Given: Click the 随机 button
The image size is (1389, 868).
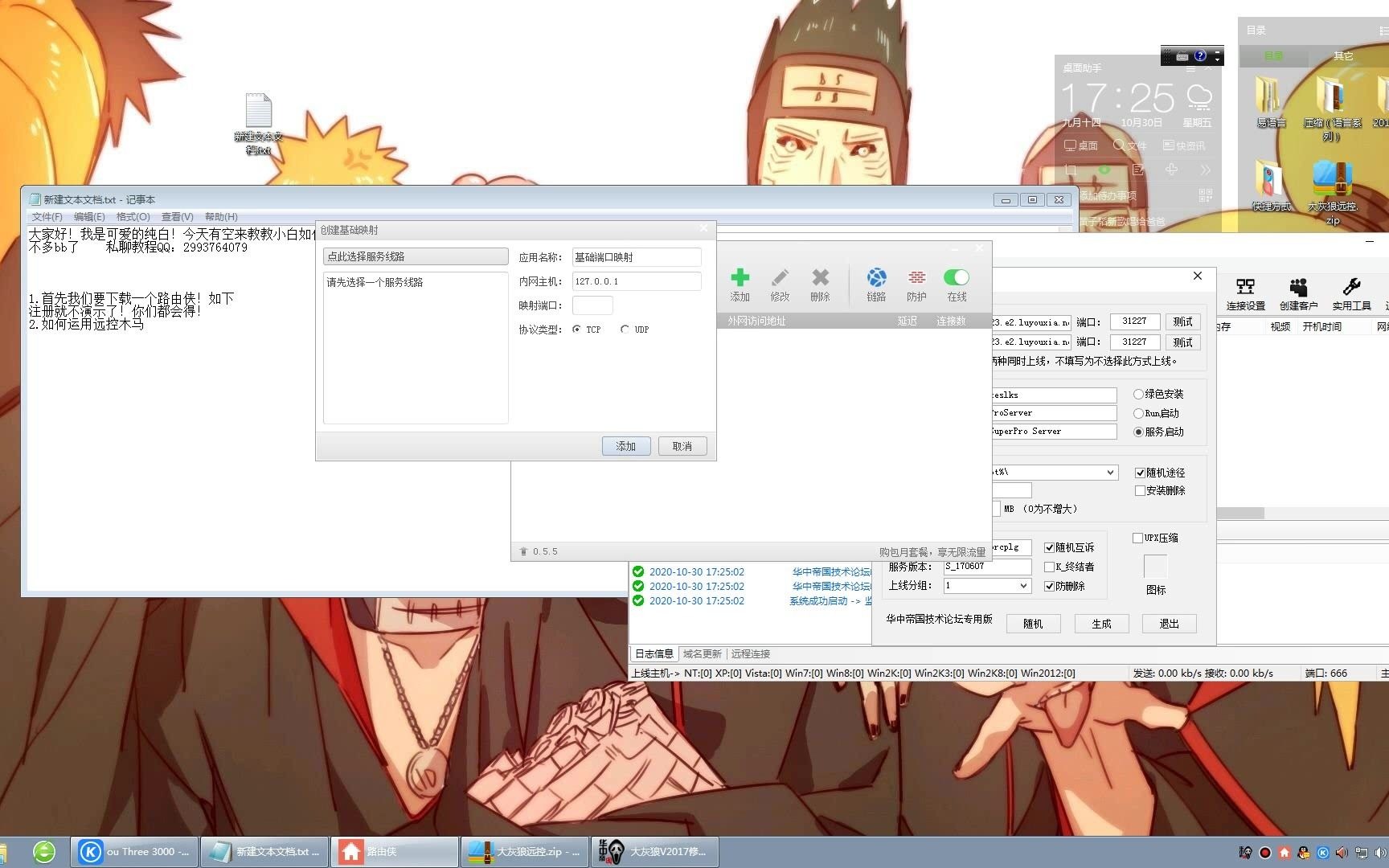Looking at the screenshot, I should coord(1033,624).
